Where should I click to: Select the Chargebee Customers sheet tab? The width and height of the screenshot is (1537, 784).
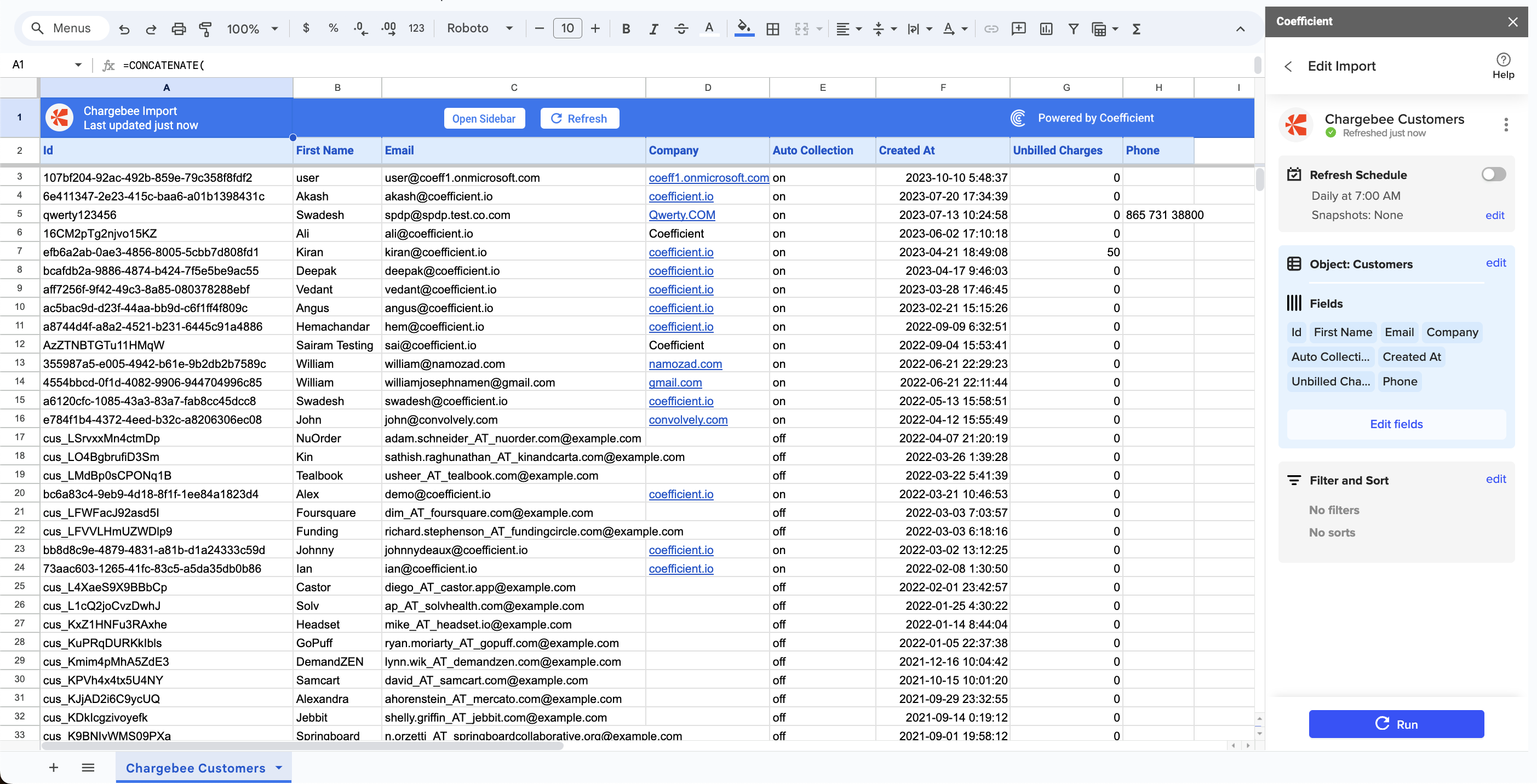(x=196, y=768)
